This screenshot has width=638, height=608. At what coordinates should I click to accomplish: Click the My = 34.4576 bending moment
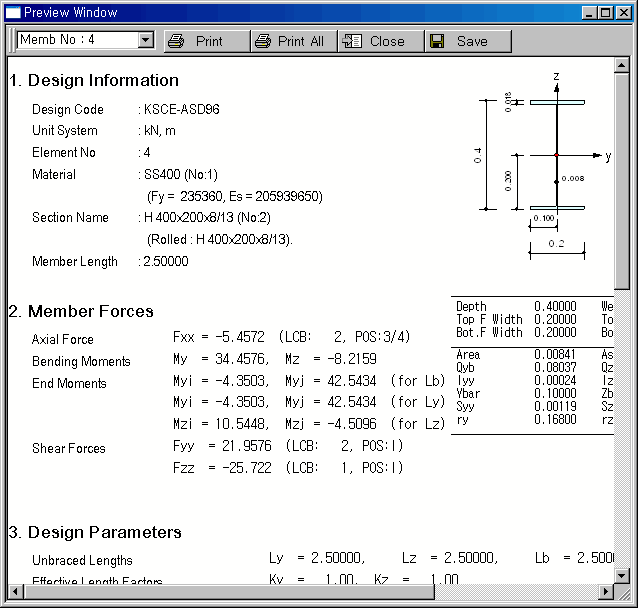coord(221,359)
